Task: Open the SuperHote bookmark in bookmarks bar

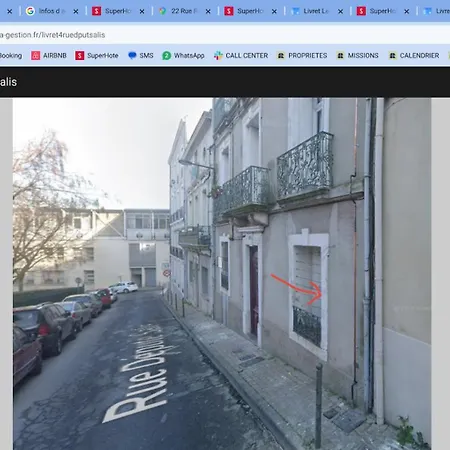Action: coord(97,55)
